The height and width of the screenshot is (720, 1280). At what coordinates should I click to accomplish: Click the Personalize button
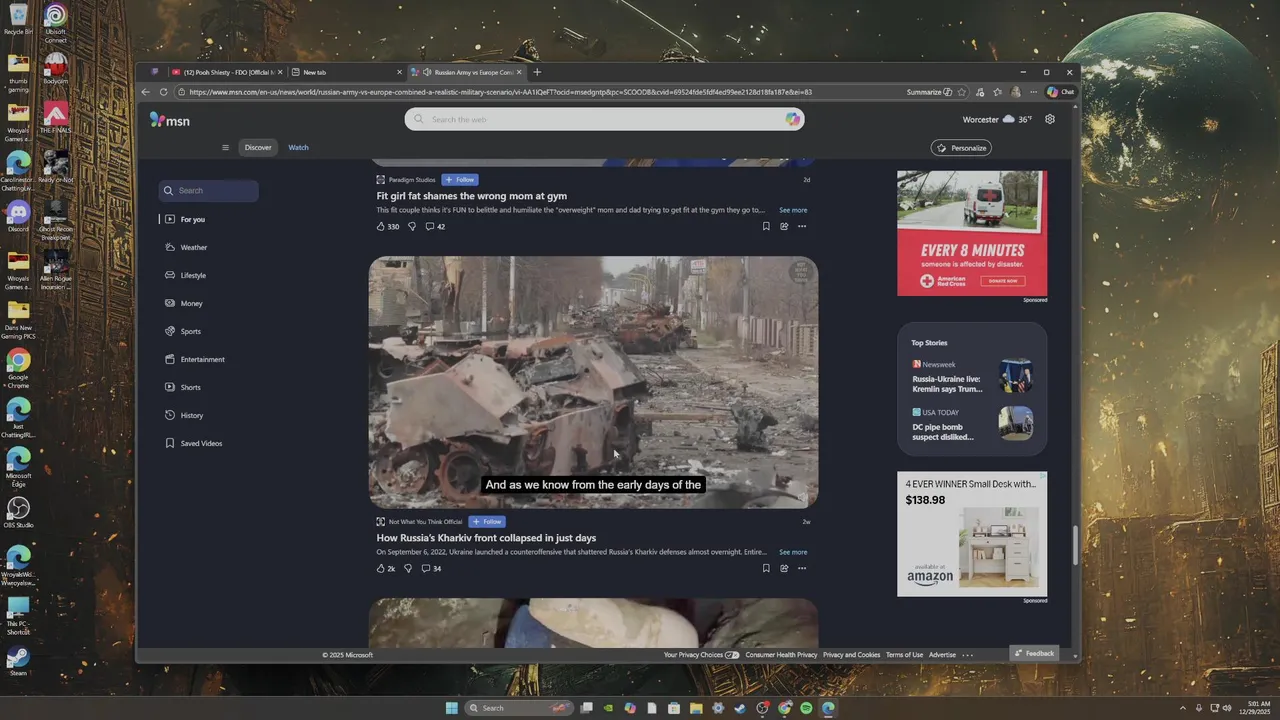click(x=961, y=148)
